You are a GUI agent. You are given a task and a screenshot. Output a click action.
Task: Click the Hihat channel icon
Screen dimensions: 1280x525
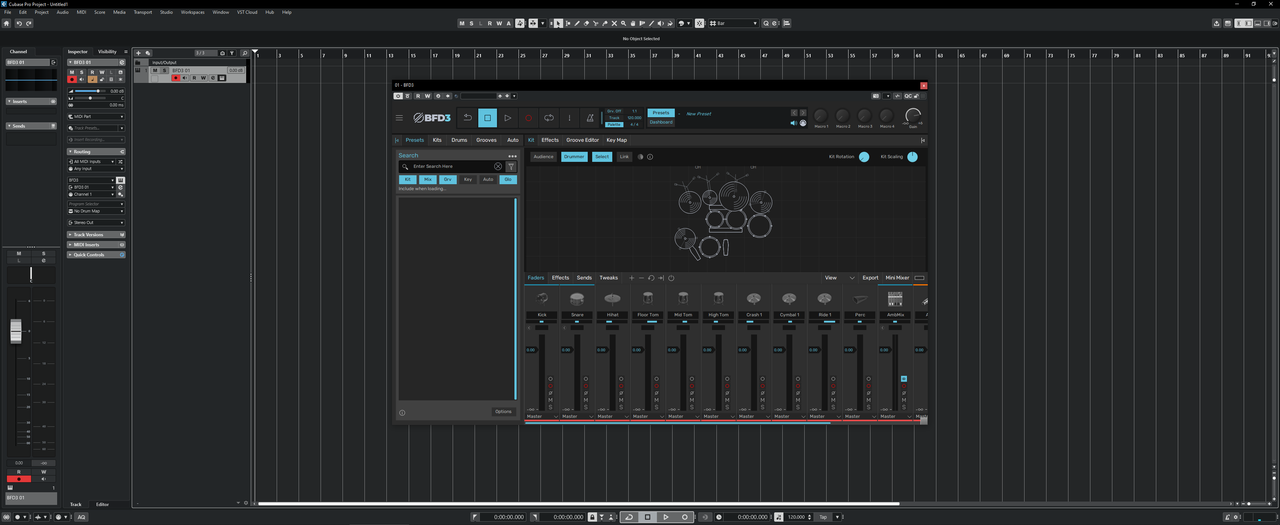612,298
